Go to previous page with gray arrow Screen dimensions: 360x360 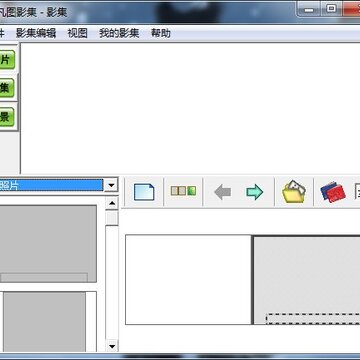(222, 192)
